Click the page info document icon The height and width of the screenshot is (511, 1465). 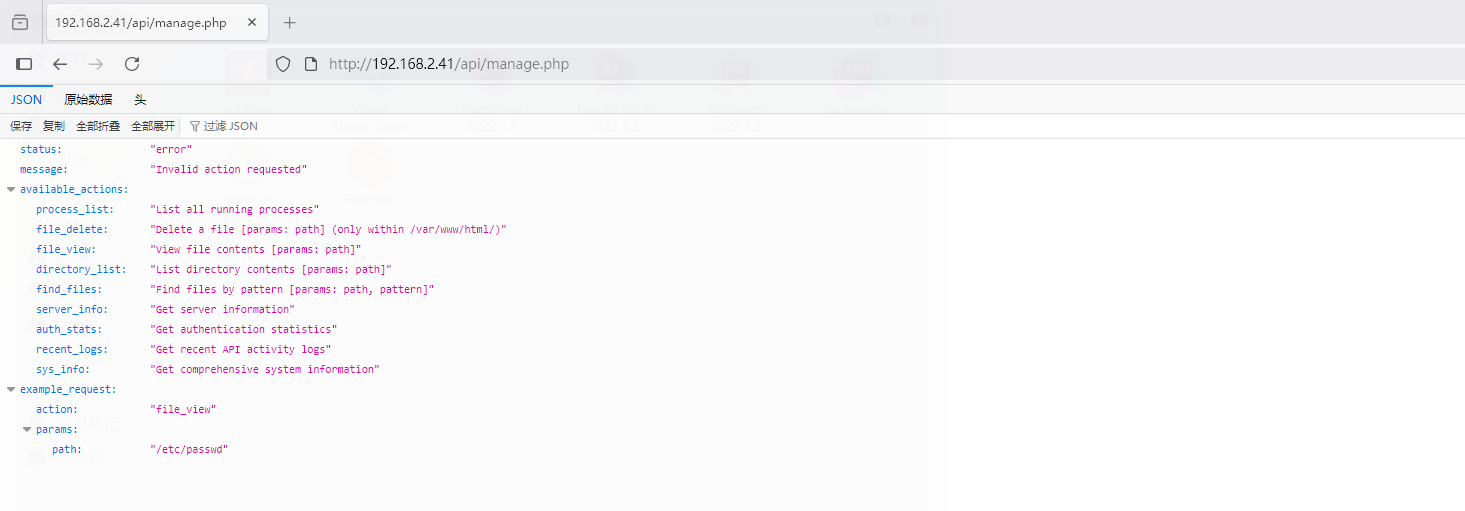[311, 64]
